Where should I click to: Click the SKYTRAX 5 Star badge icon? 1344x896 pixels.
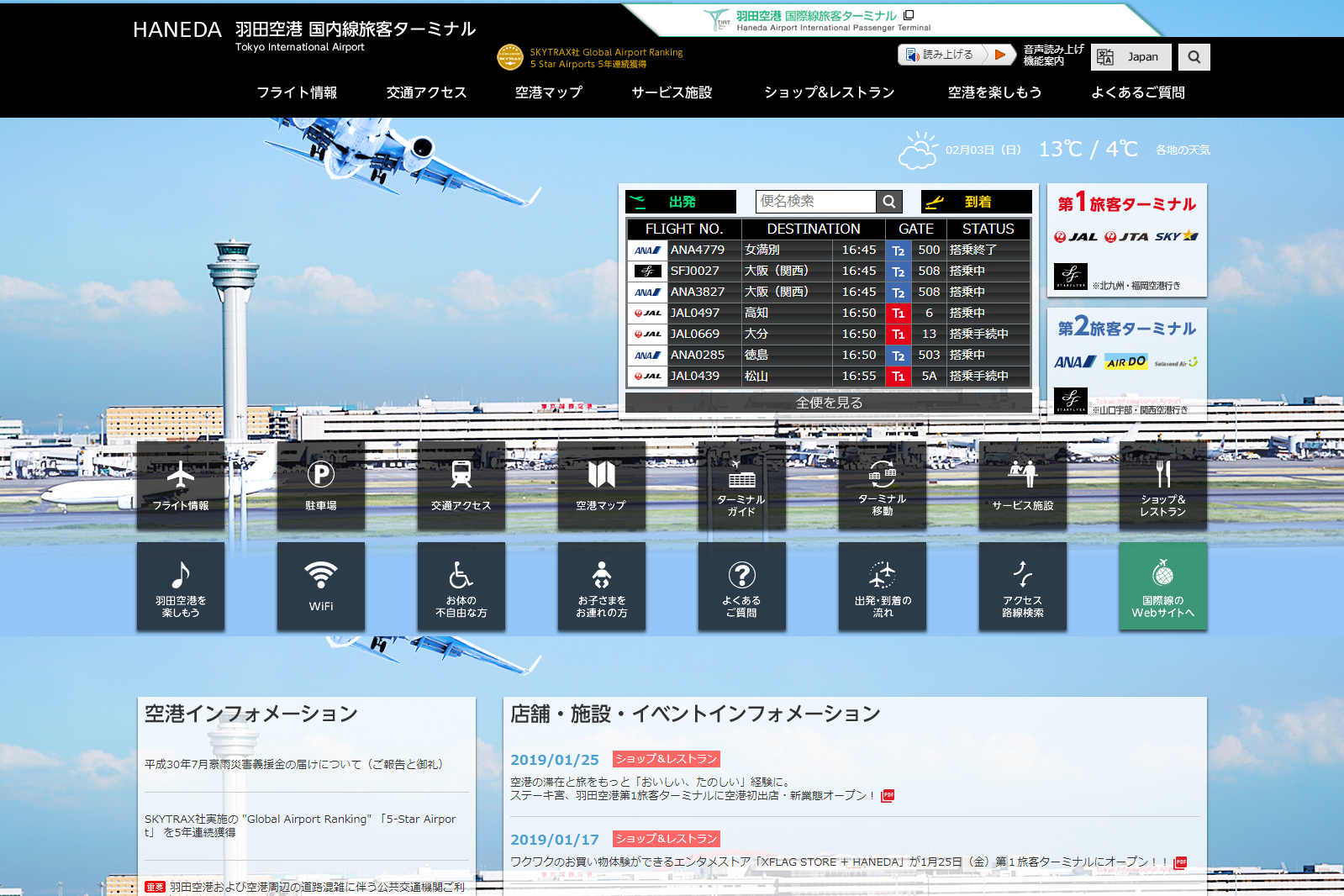510,57
